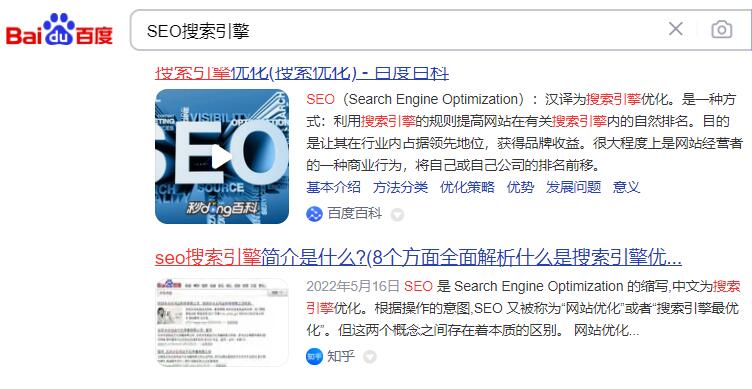Expand dropdown next to 知乎

coord(370,357)
